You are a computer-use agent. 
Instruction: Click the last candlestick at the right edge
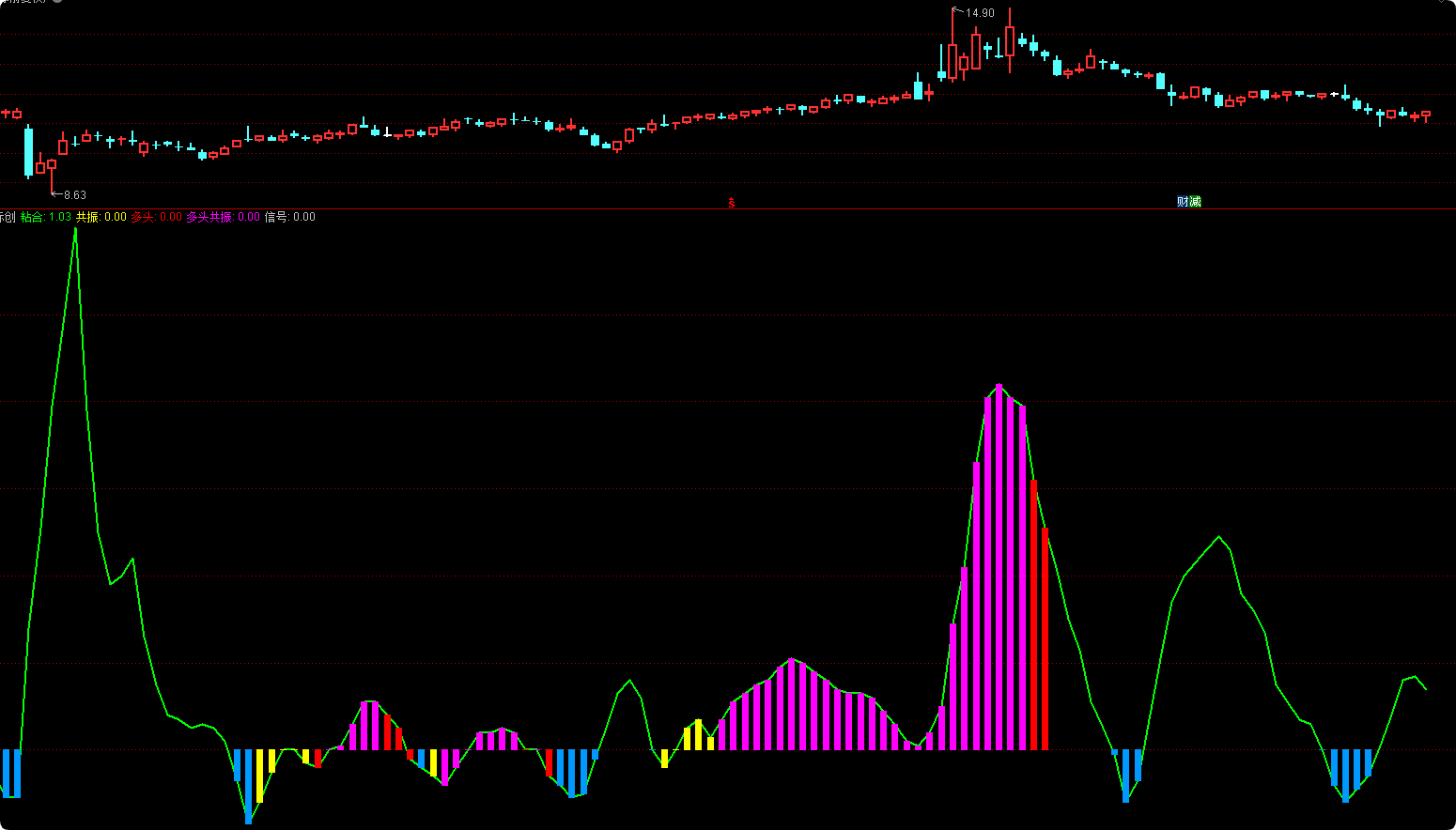tap(1426, 115)
